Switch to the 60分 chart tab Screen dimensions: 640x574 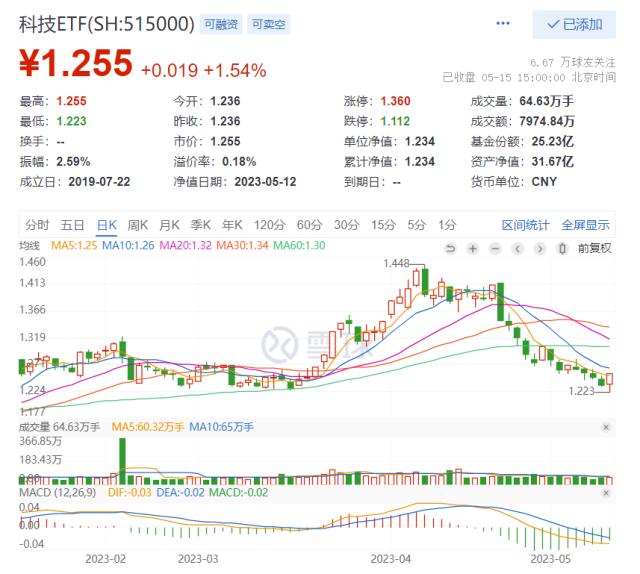(x=309, y=225)
